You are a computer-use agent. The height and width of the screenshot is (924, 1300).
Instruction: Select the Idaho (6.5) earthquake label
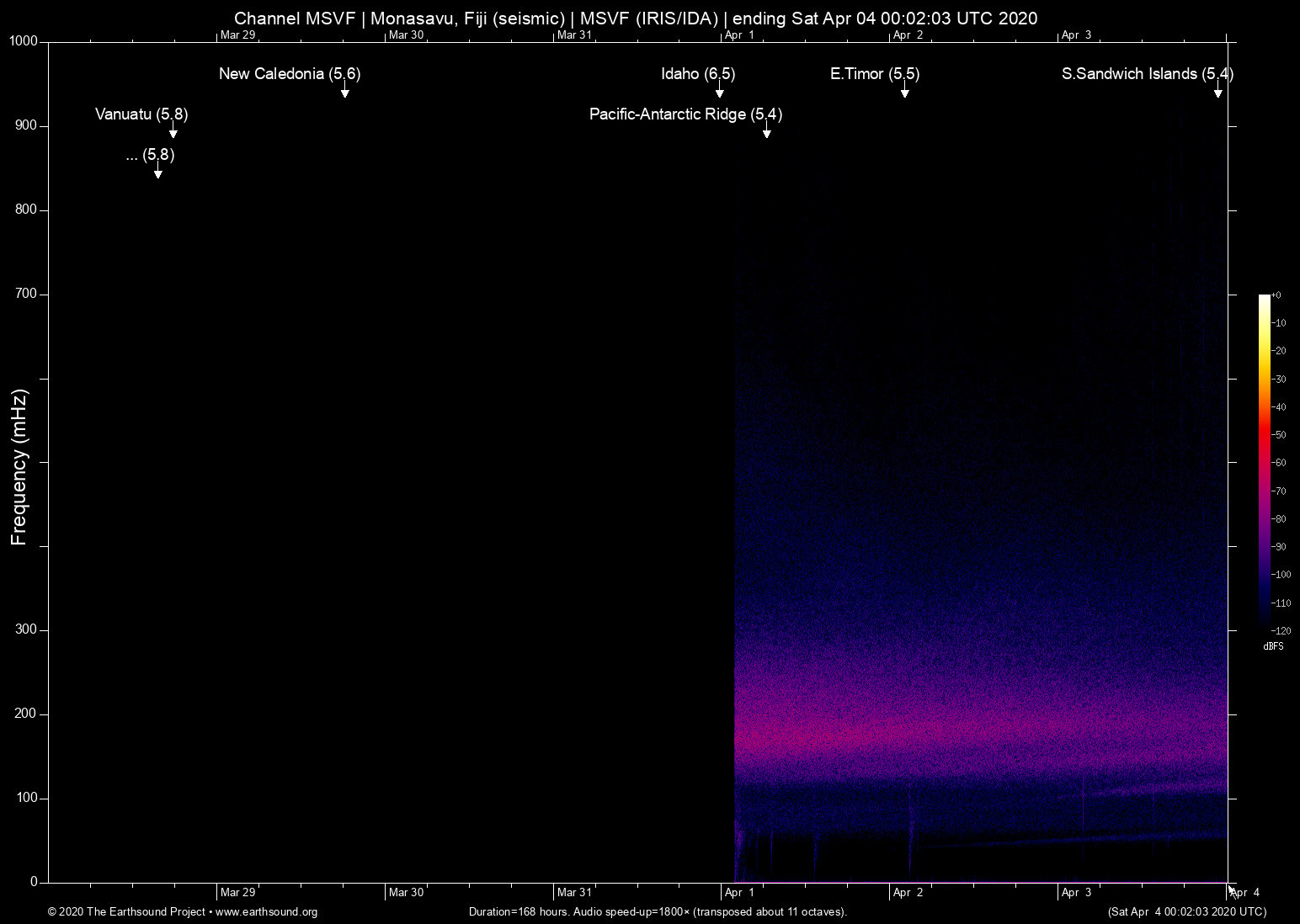tap(697, 74)
